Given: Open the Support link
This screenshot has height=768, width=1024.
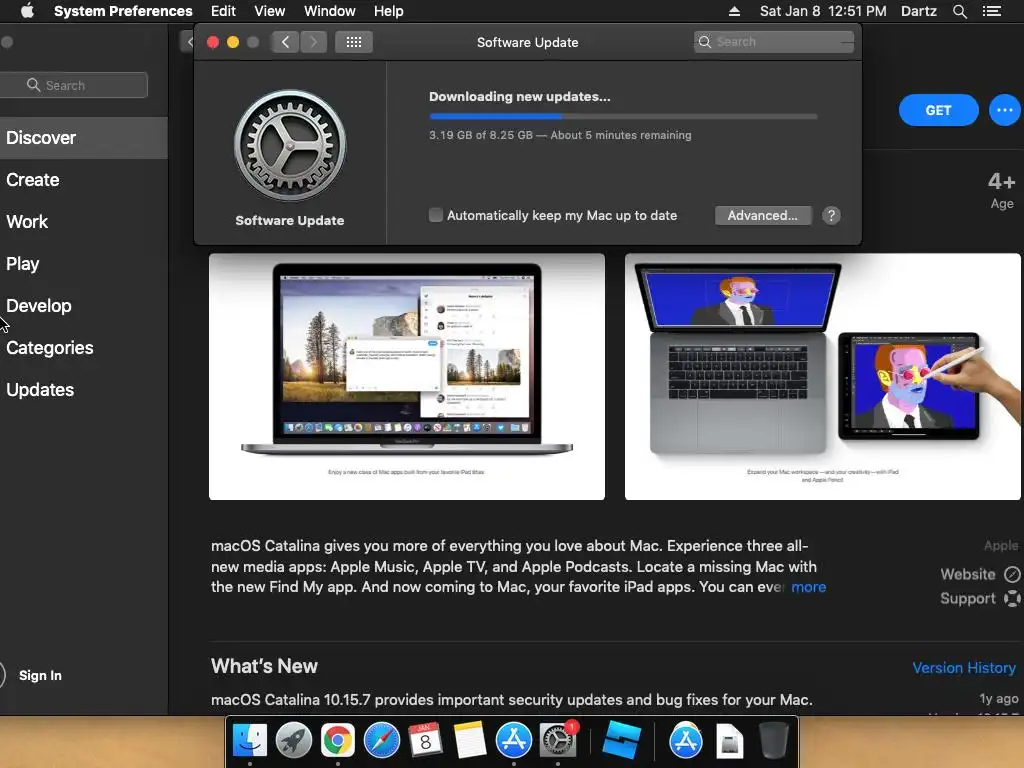Looking at the screenshot, I should tap(968, 598).
